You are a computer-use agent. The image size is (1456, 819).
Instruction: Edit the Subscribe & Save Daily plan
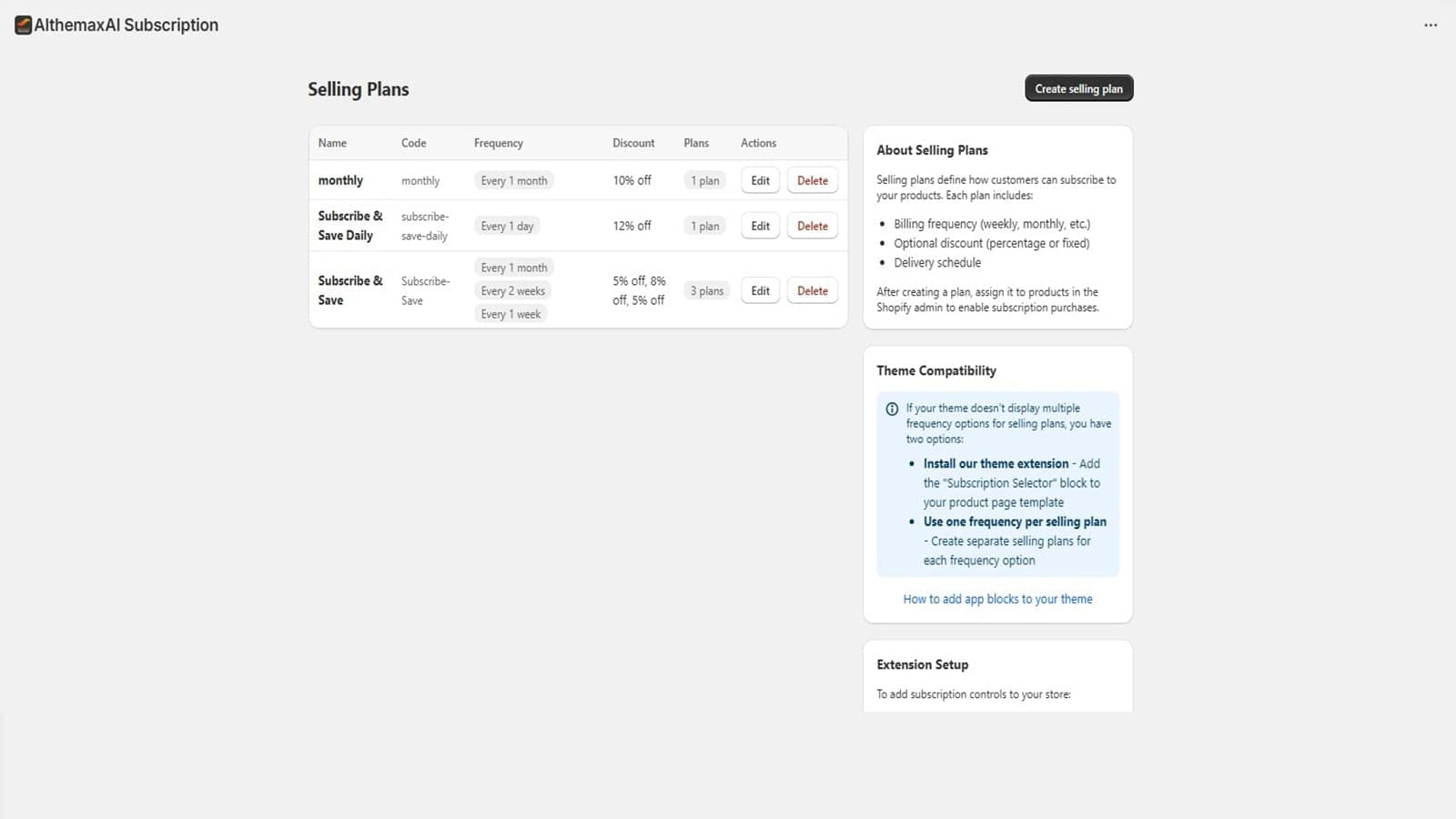click(760, 226)
